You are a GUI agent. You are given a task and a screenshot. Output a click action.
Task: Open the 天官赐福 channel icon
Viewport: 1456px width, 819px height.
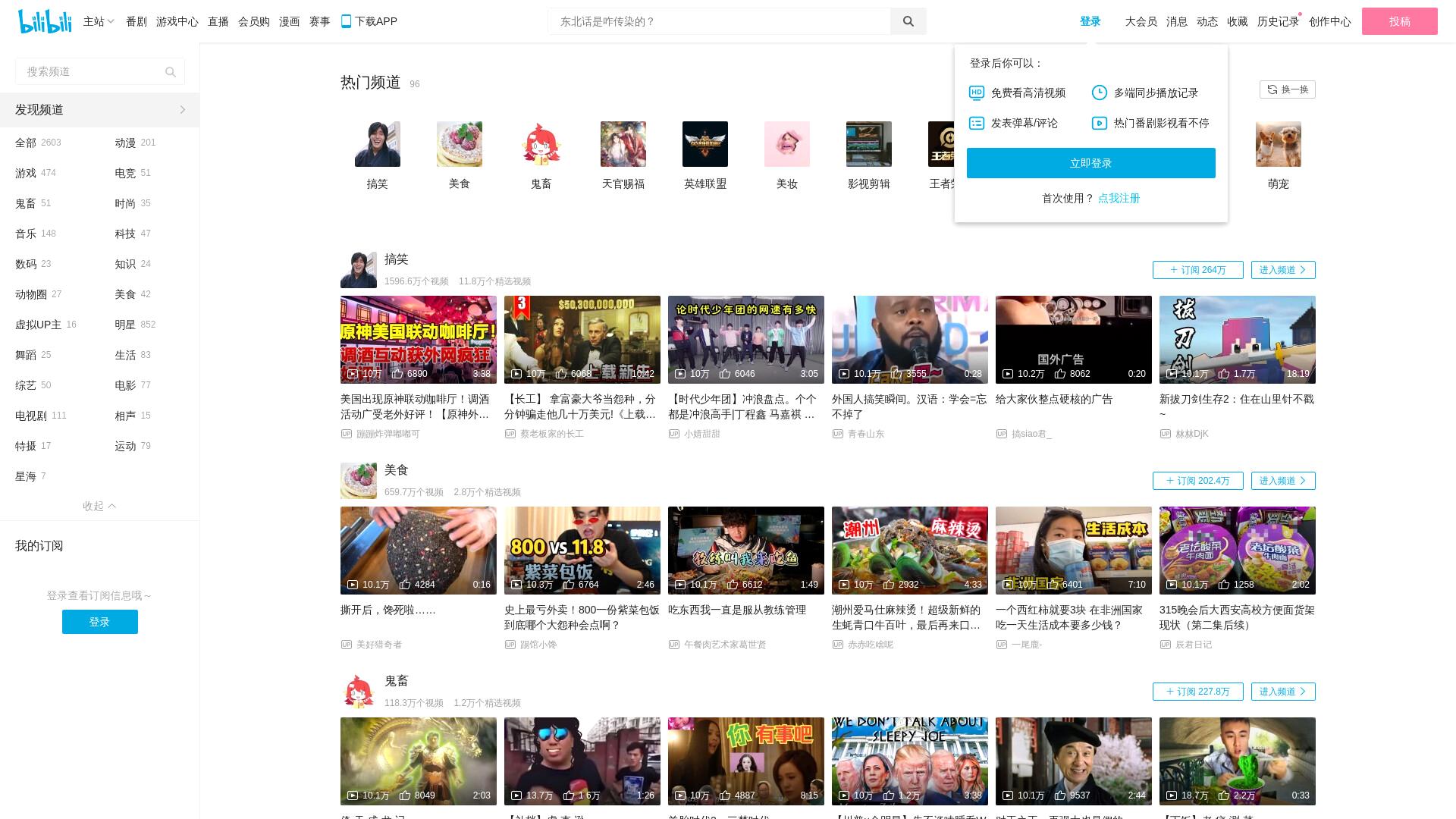tap(623, 144)
